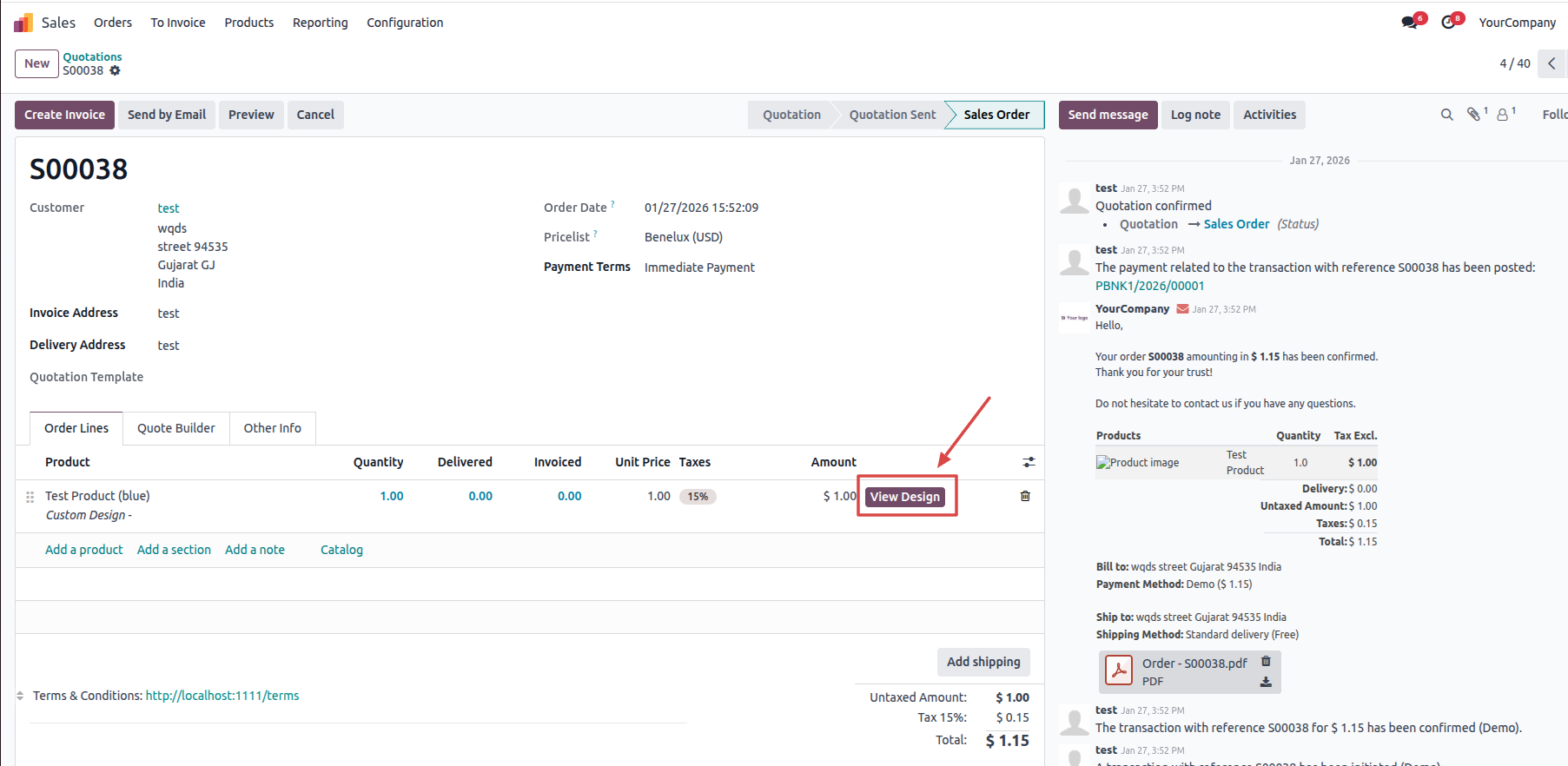Click Add a product
The height and width of the screenshot is (766, 1568).
point(84,550)
